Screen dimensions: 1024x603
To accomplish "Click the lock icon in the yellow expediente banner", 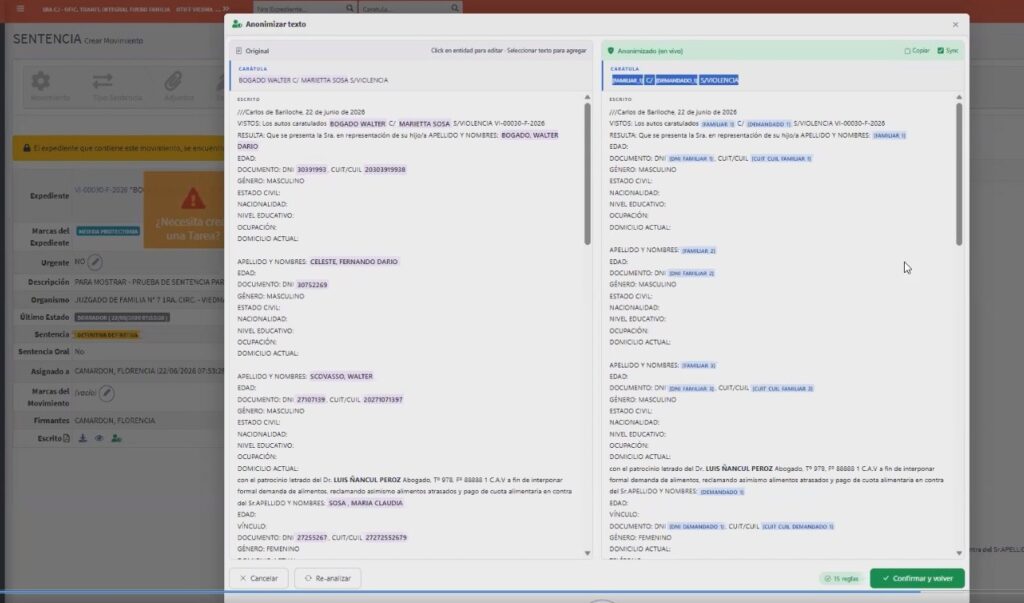I will 27,148.
